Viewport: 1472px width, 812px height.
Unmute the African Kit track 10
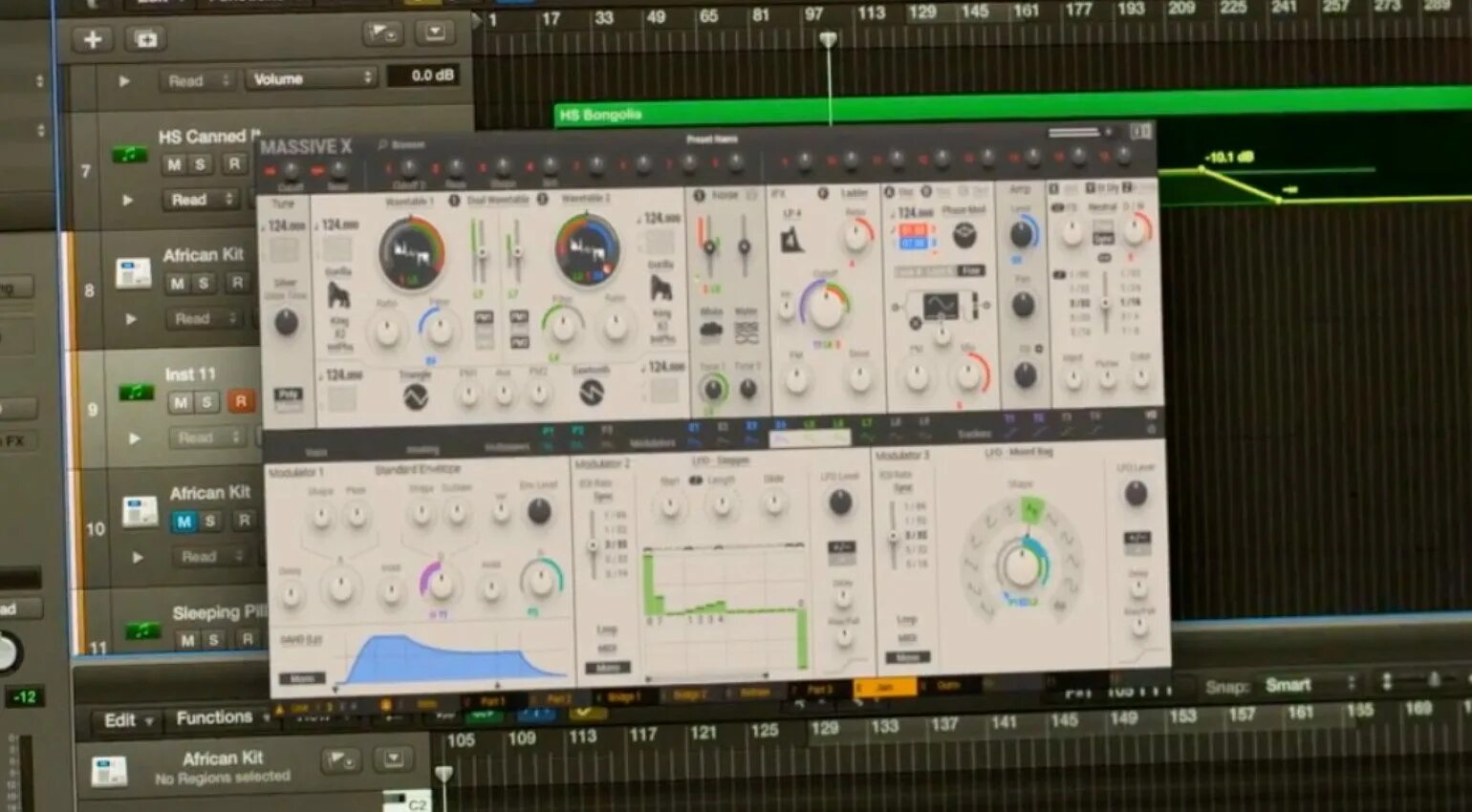pyautogui.click(x=184, y=521)
